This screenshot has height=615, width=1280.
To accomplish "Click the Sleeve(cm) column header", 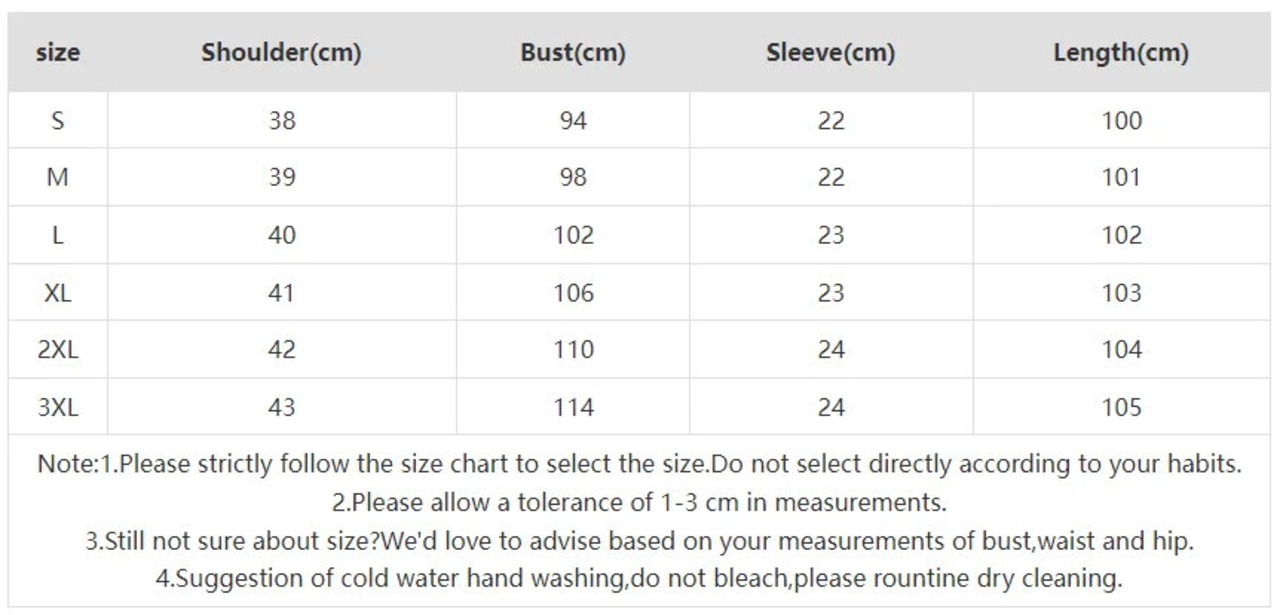I will 831,53.
